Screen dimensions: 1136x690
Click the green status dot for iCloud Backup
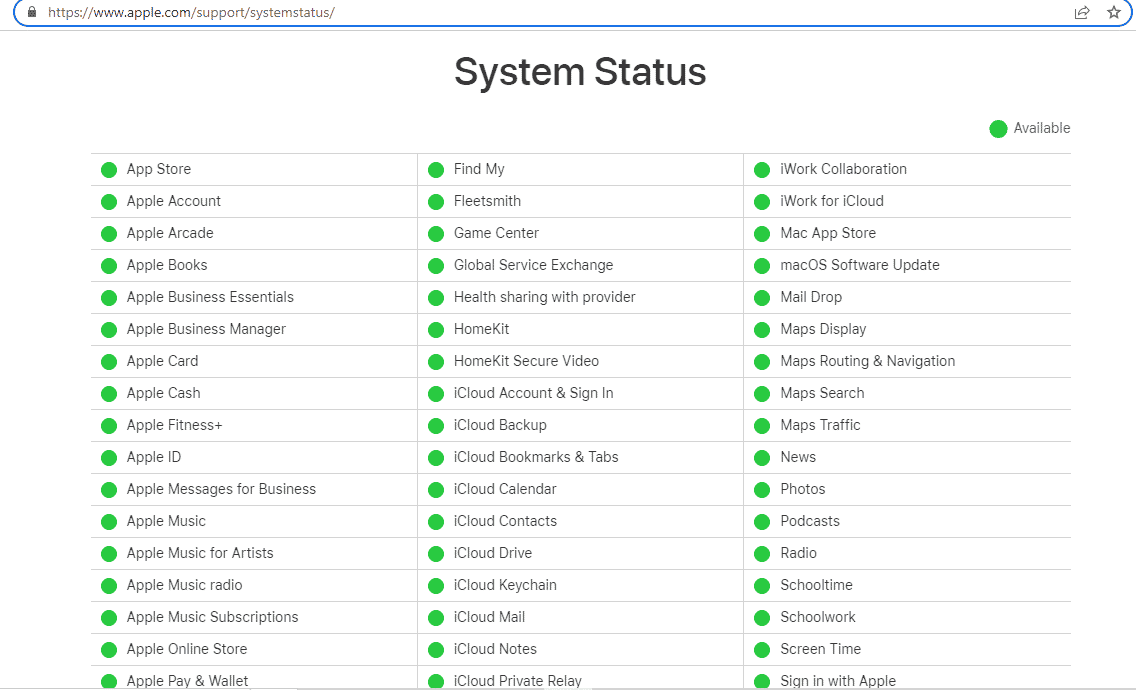pyautogui.click(x=436, y=426)
